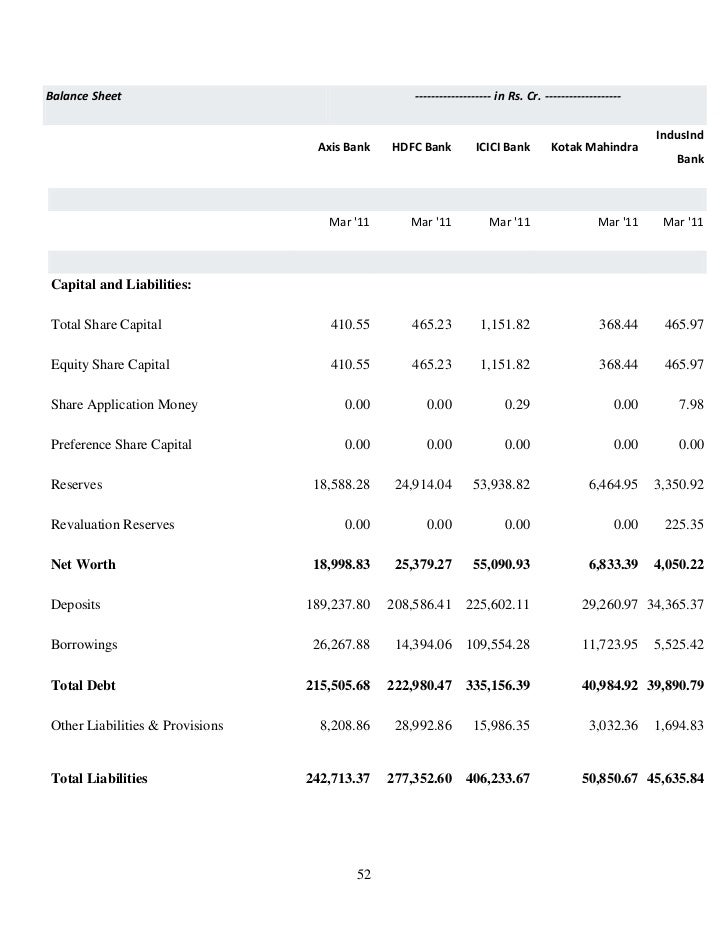The image size is (728, 943).
Task: Click the Net Worth row label
Action: click(83, 565)
